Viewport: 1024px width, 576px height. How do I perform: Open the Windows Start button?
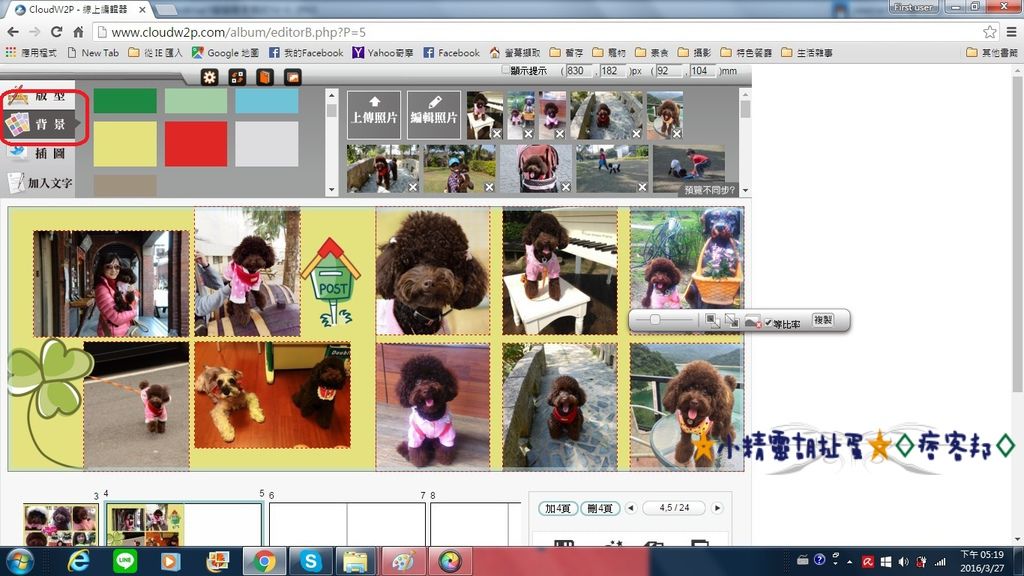pyautogui.click(x=20, y=561)
